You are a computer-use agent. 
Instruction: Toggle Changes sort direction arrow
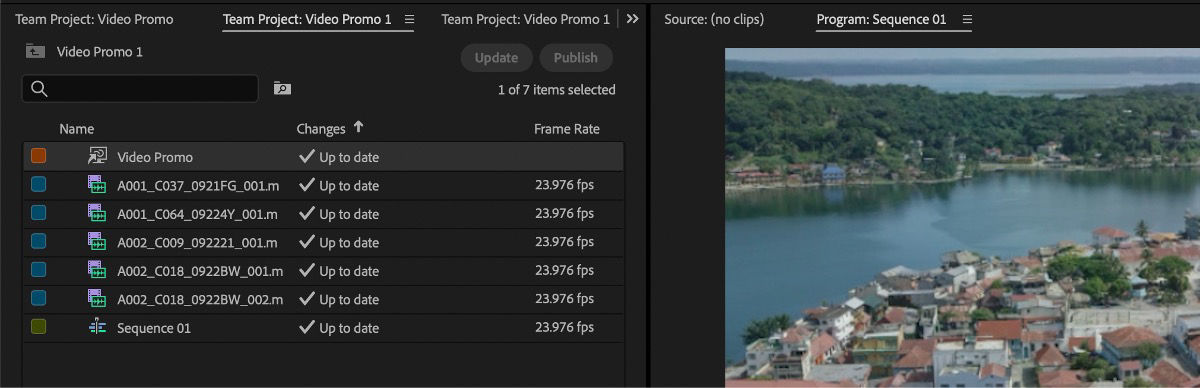point(358,128)
